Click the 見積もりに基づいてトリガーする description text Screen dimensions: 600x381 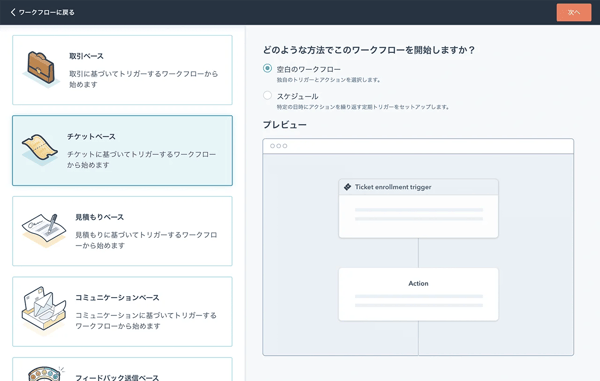point(146,240)
